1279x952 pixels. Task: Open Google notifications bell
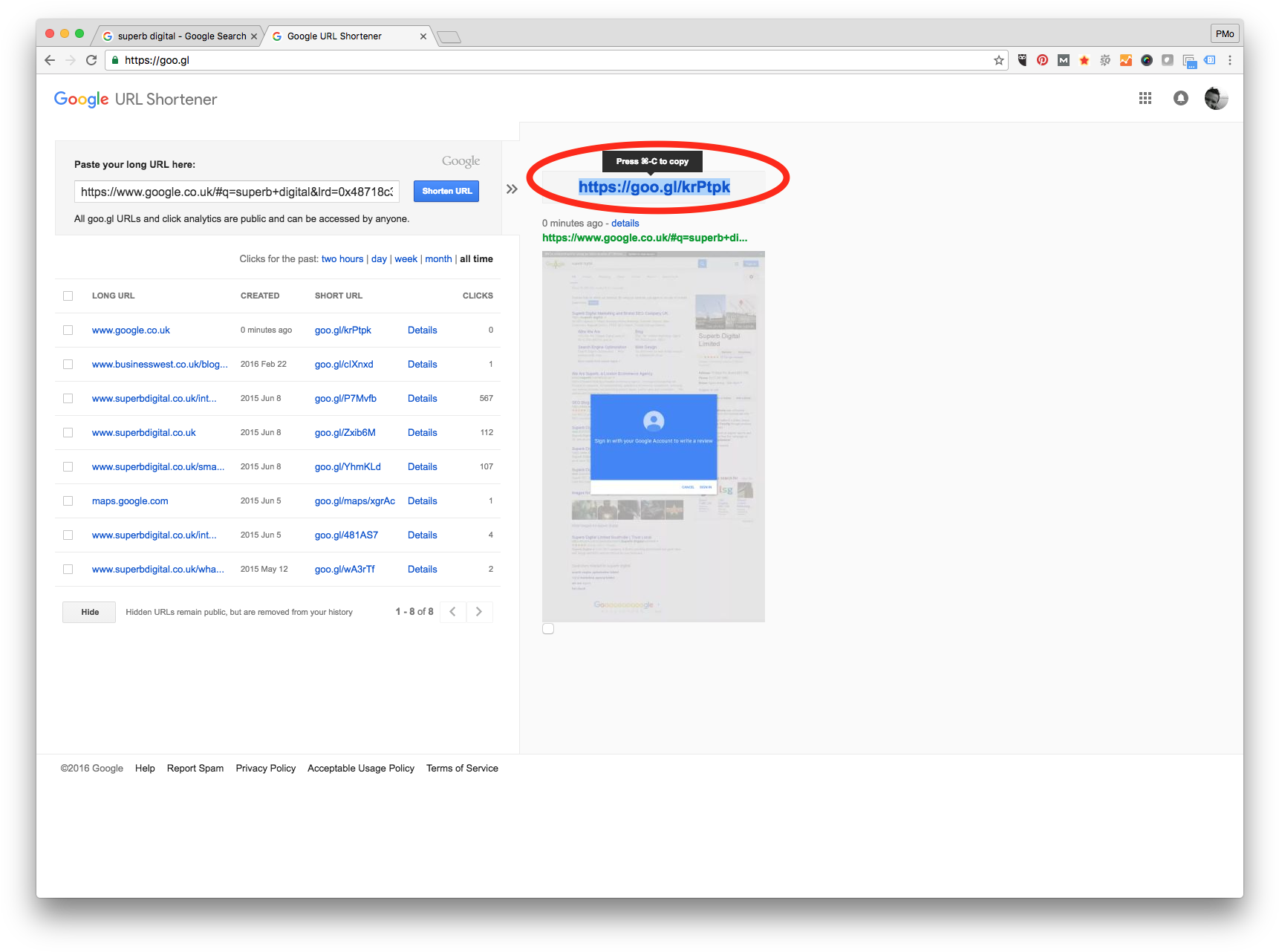[x=1181, y=98]
